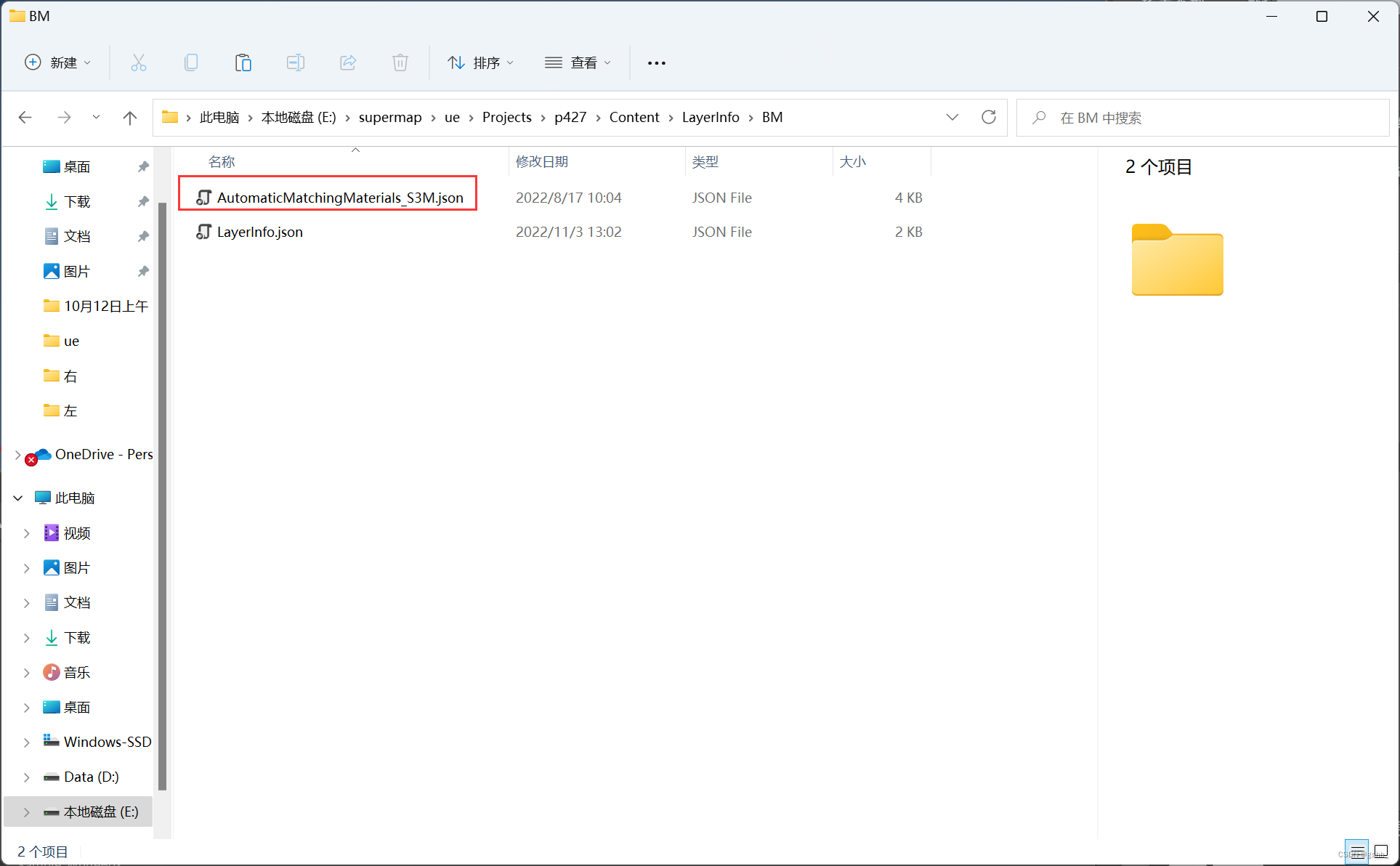
Task: Click the Paste clipboard icon
Action: pyautogui.click(x=243, y=62)
